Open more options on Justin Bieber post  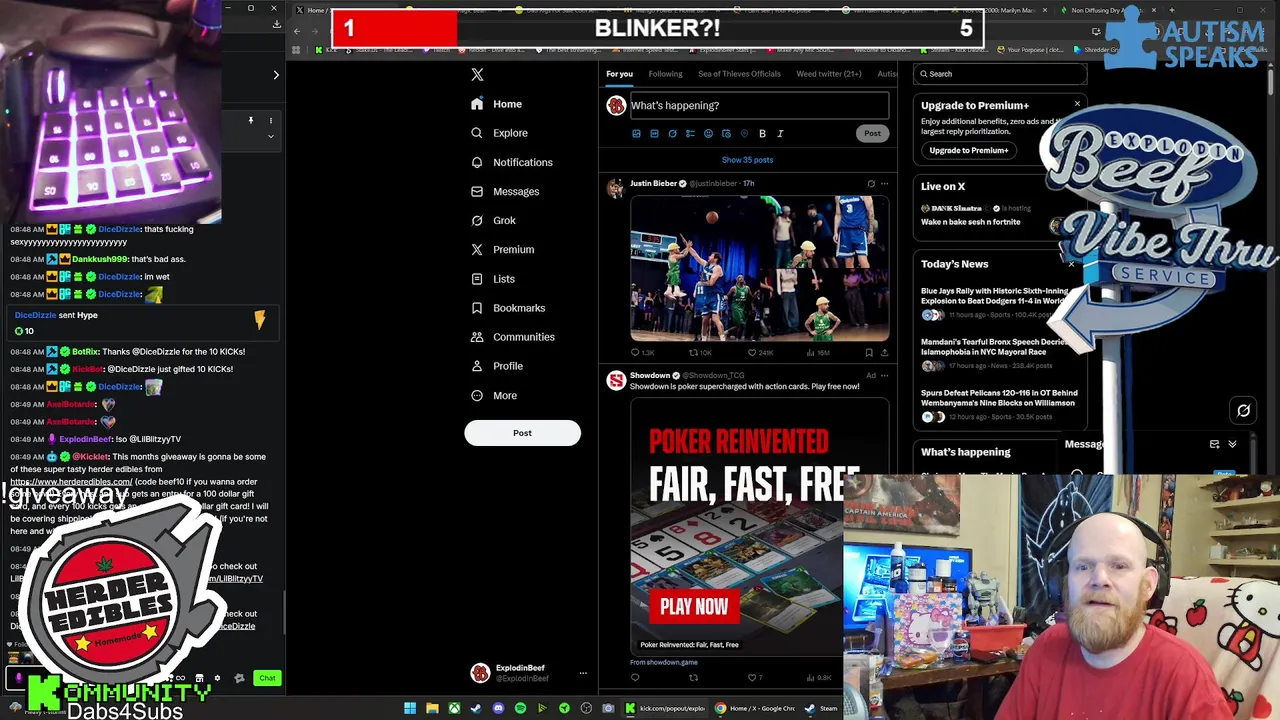pyautogui.click(x=884, y=183)
